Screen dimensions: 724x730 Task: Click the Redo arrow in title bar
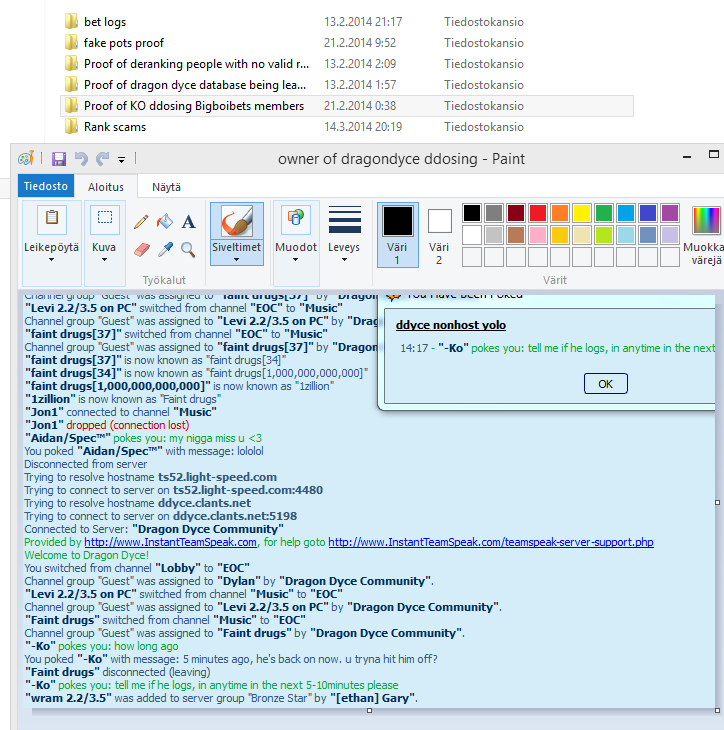(102, 159)
